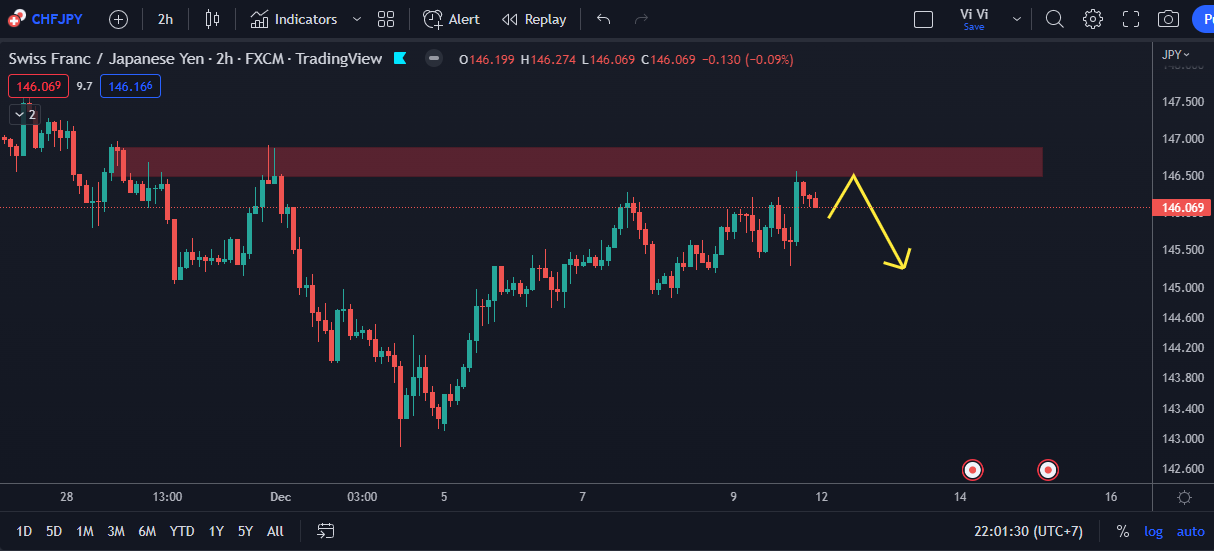Select the red resistance zone rectangle
Viewport: 1214px width, 551px height.
(580, 162)
